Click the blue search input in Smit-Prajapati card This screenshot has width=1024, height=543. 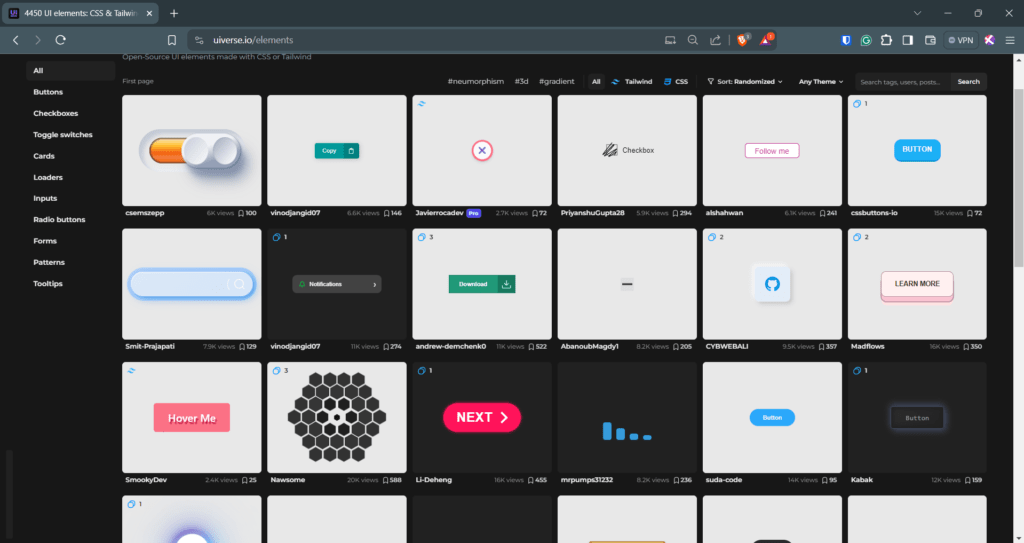[x=191, y=284]
